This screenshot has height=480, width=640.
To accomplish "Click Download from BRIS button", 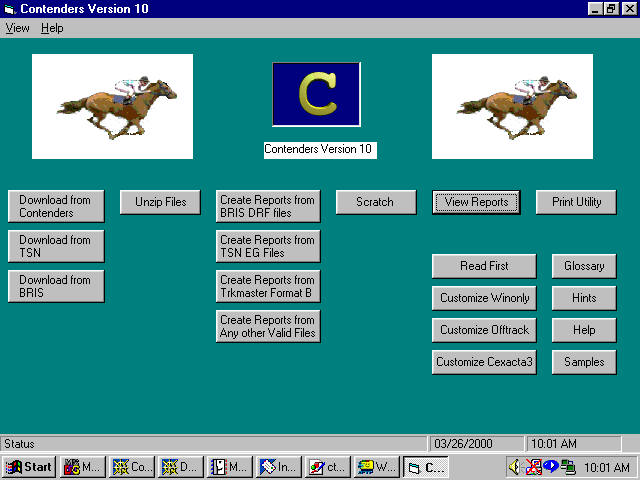I will 56,286.
